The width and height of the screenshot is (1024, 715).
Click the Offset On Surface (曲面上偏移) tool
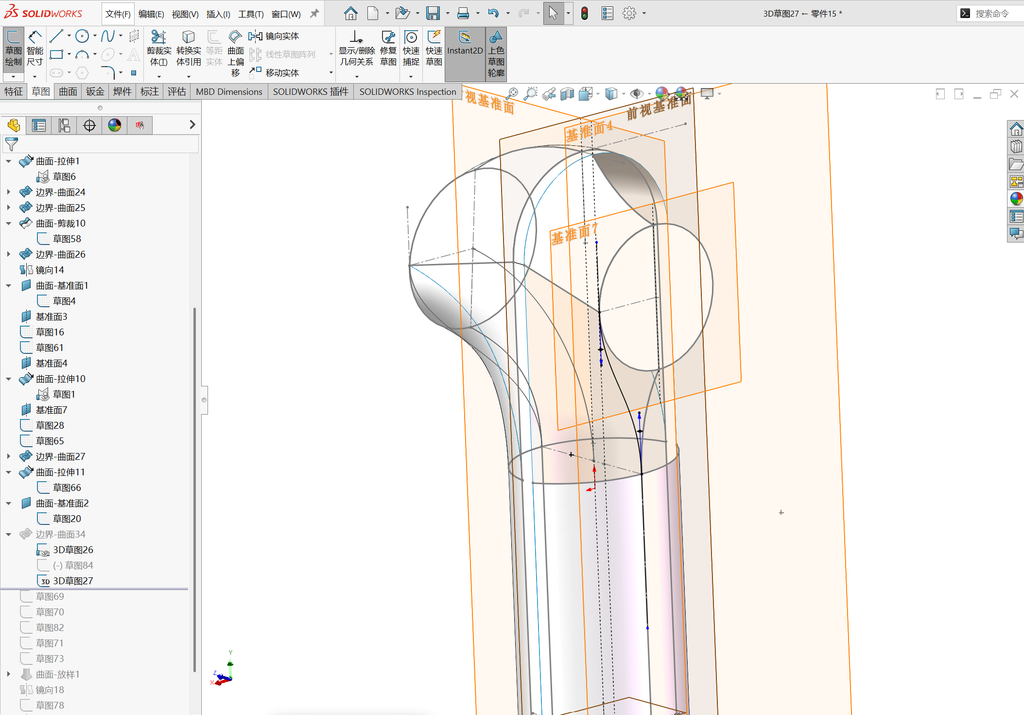[x=235, y=54]
